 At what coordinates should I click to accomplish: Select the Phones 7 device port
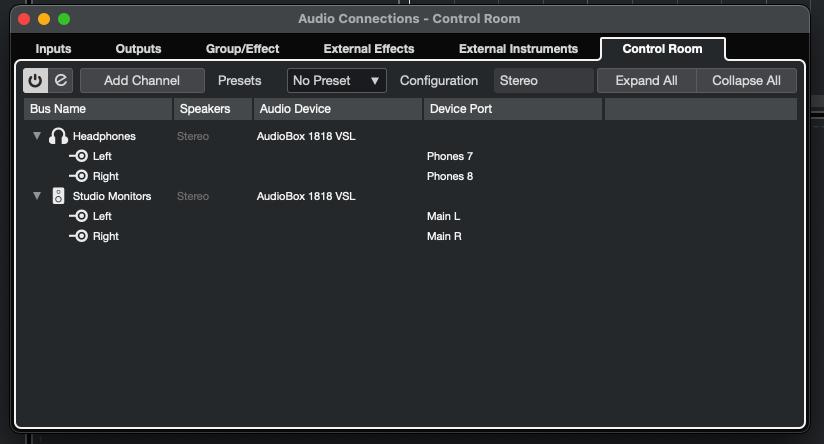tap(450, 156)
